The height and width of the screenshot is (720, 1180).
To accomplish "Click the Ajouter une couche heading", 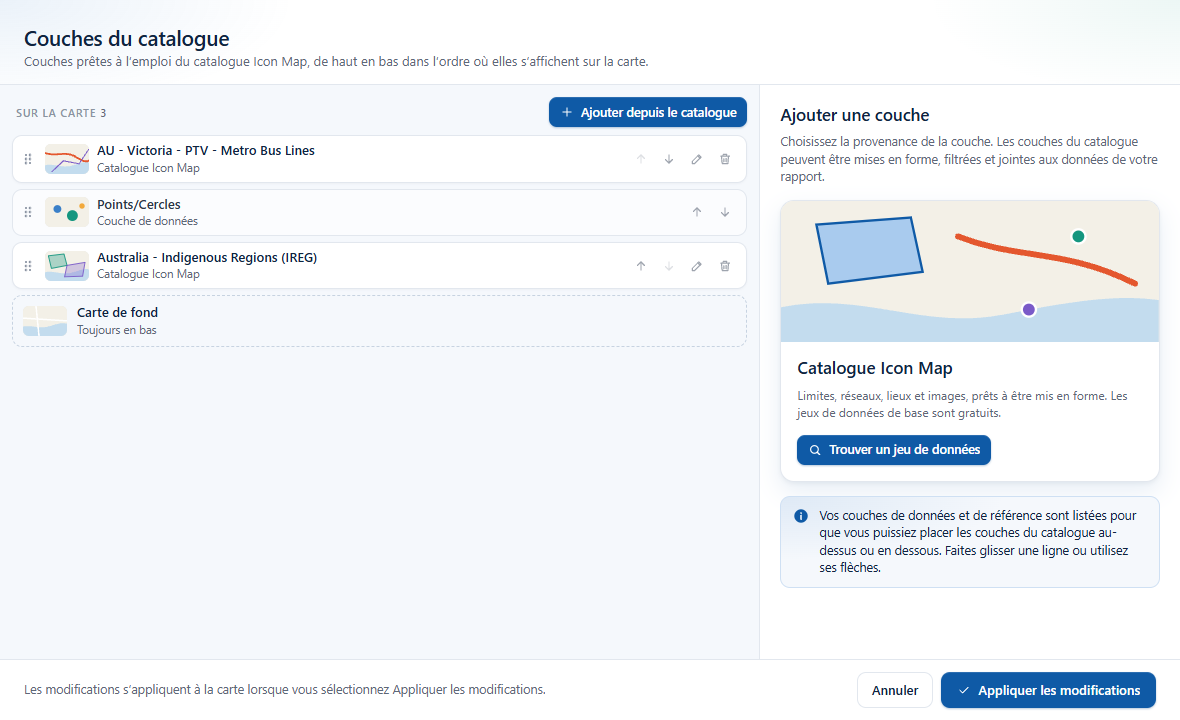I will (855, 115).
